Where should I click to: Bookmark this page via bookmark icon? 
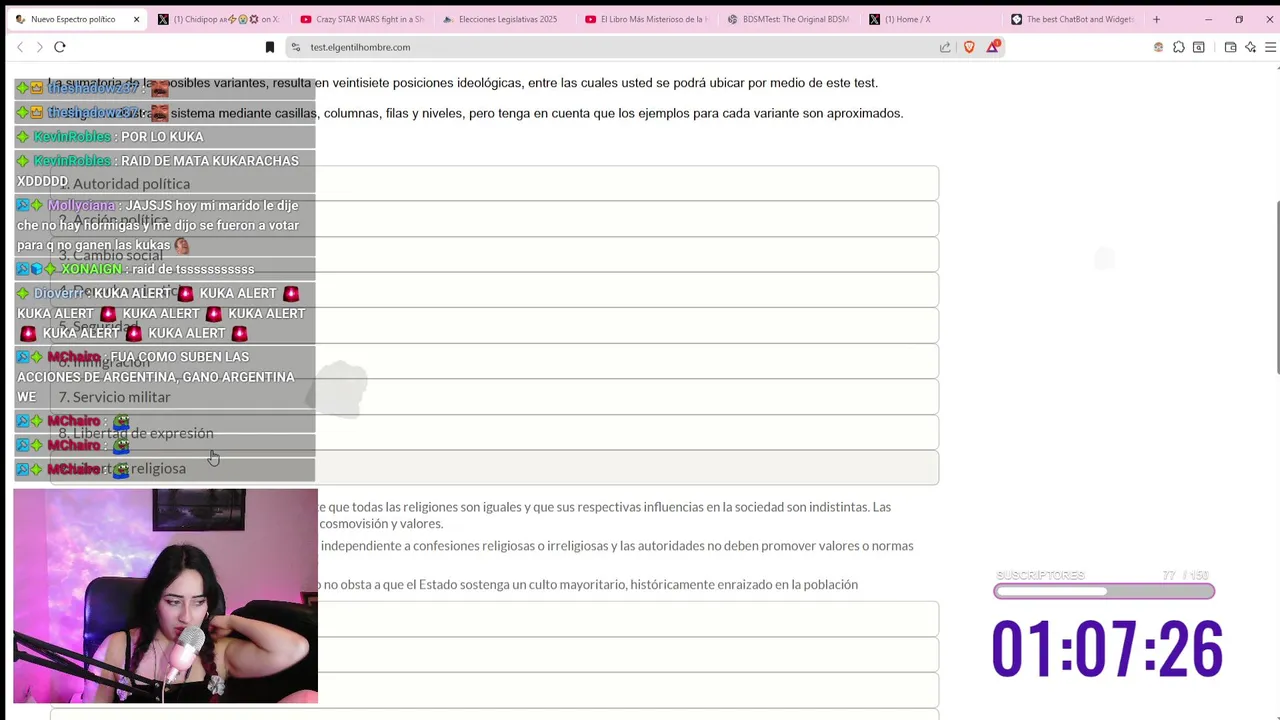270,47
